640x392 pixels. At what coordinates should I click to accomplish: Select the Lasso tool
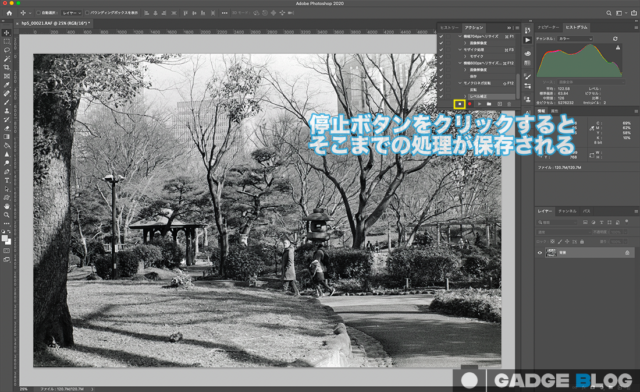7,50
